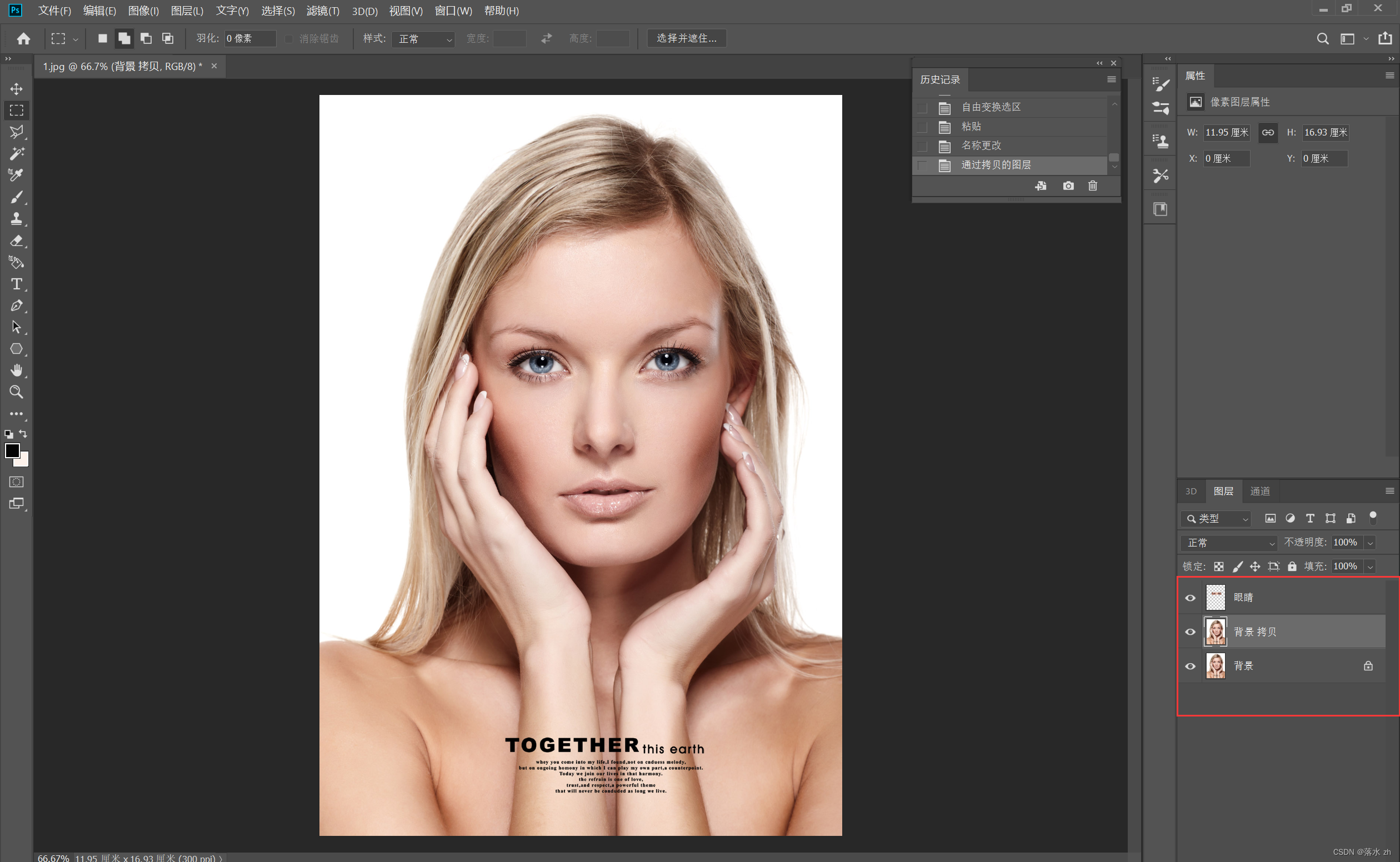Hide the 眼睛 layer
The width and height of the screenshot is (1400, 862).
(1190, 598)
